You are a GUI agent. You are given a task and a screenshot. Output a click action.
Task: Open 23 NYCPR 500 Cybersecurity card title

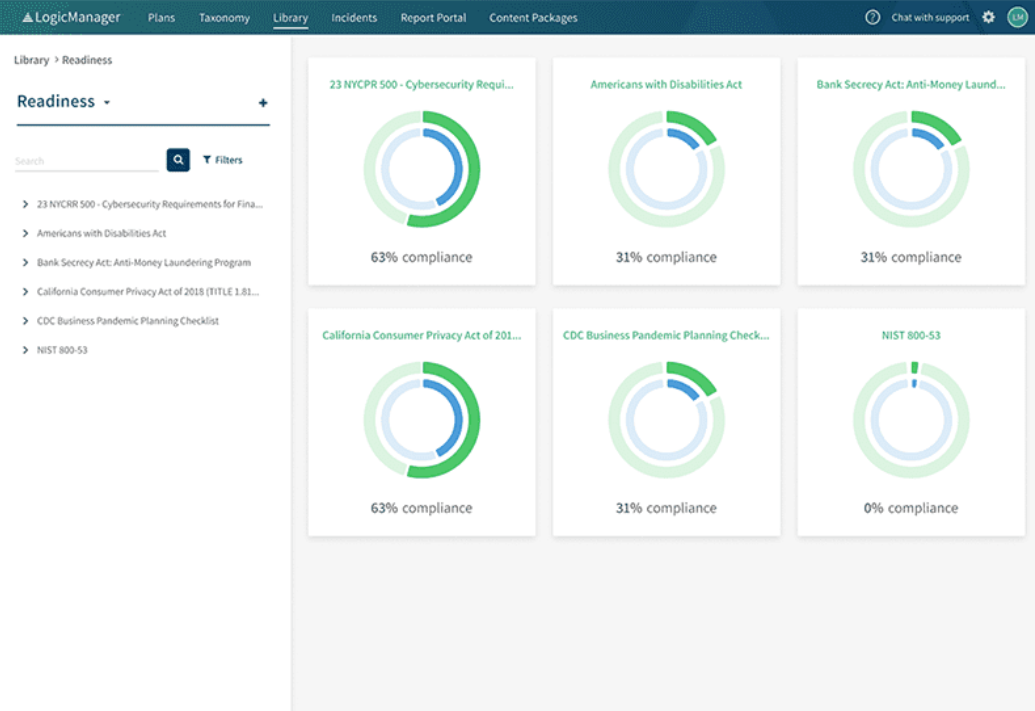[x=421, y=85]
